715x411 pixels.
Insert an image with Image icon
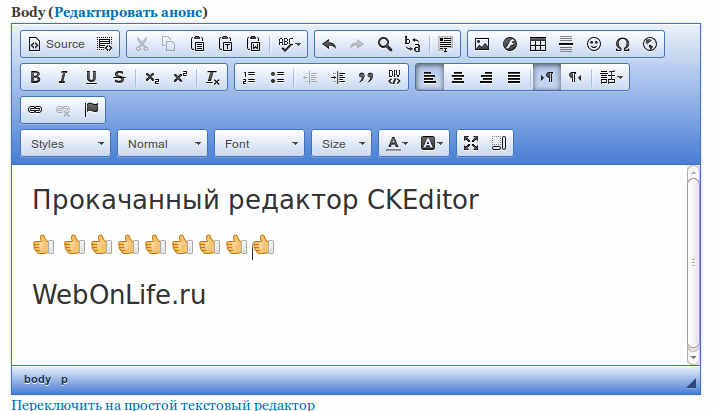tap(482, 44)
